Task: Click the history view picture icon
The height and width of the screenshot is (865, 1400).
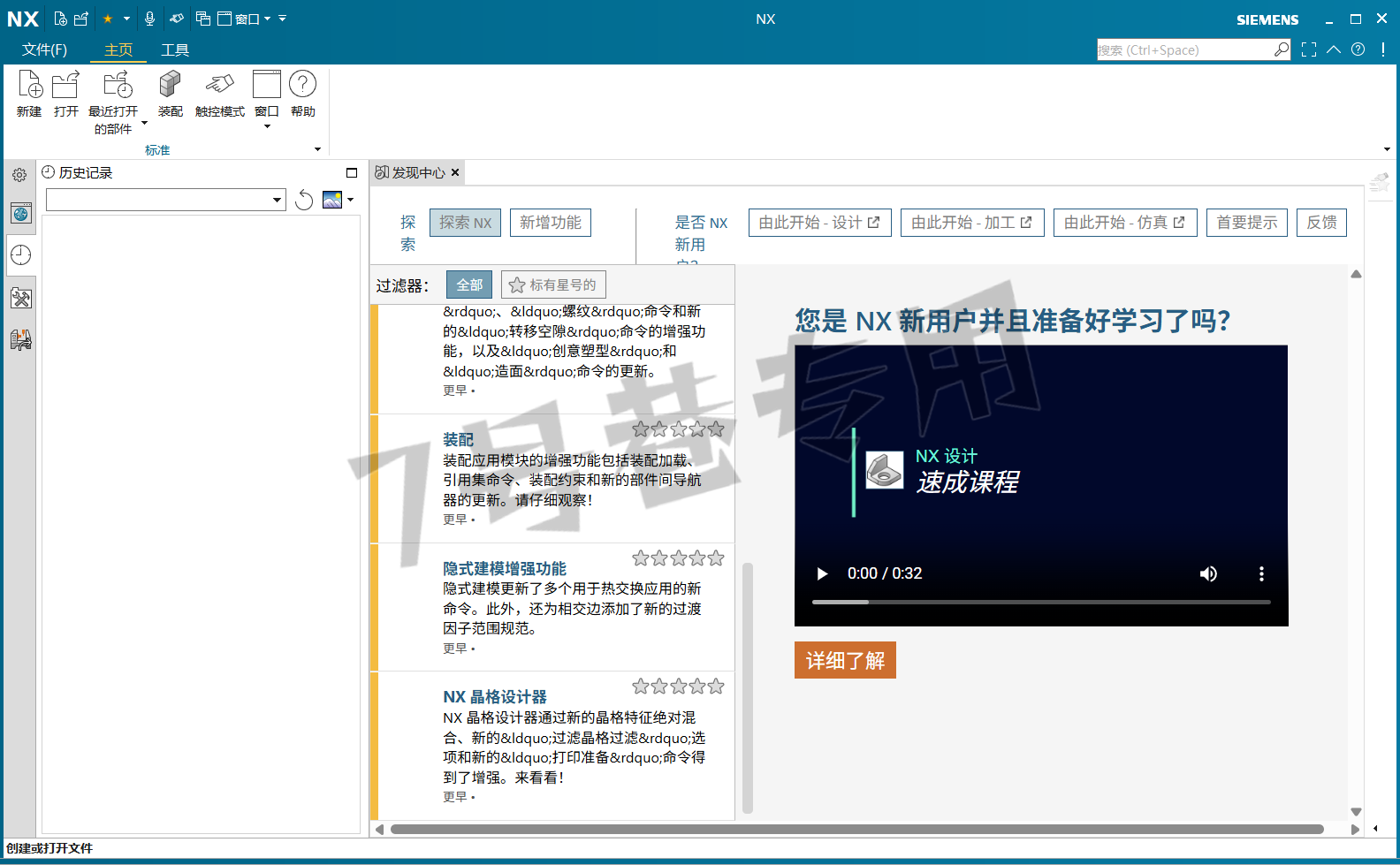Action: [332, 200]
